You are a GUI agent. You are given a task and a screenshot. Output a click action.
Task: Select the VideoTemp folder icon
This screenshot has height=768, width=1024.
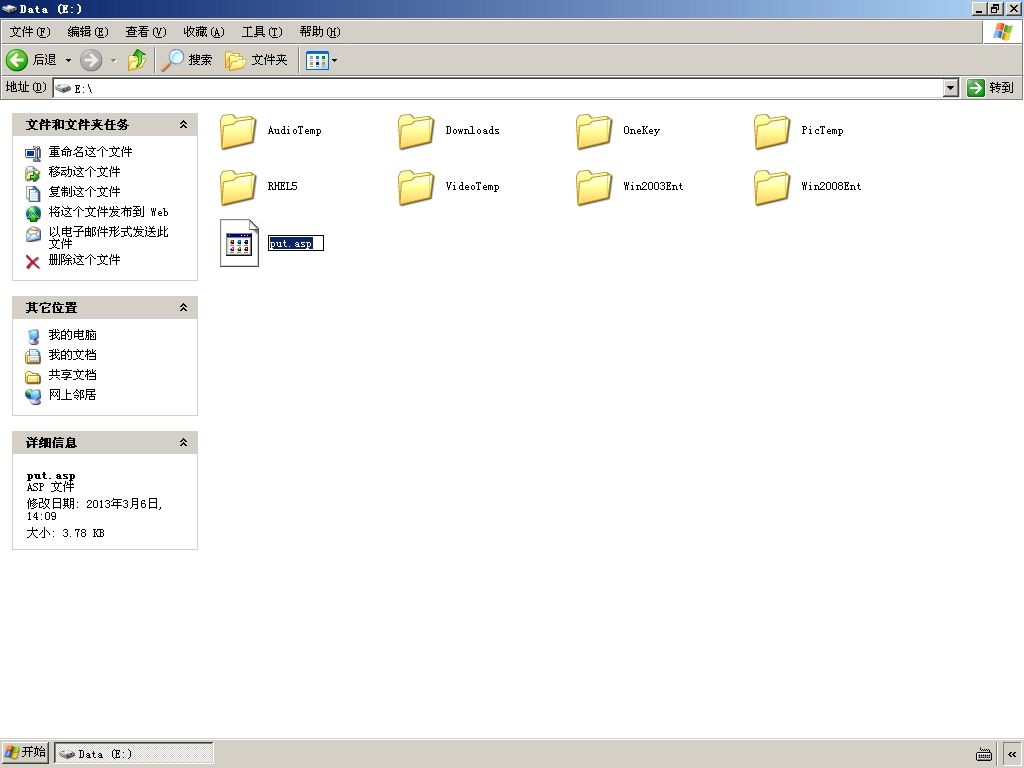(x=416, y=187)
